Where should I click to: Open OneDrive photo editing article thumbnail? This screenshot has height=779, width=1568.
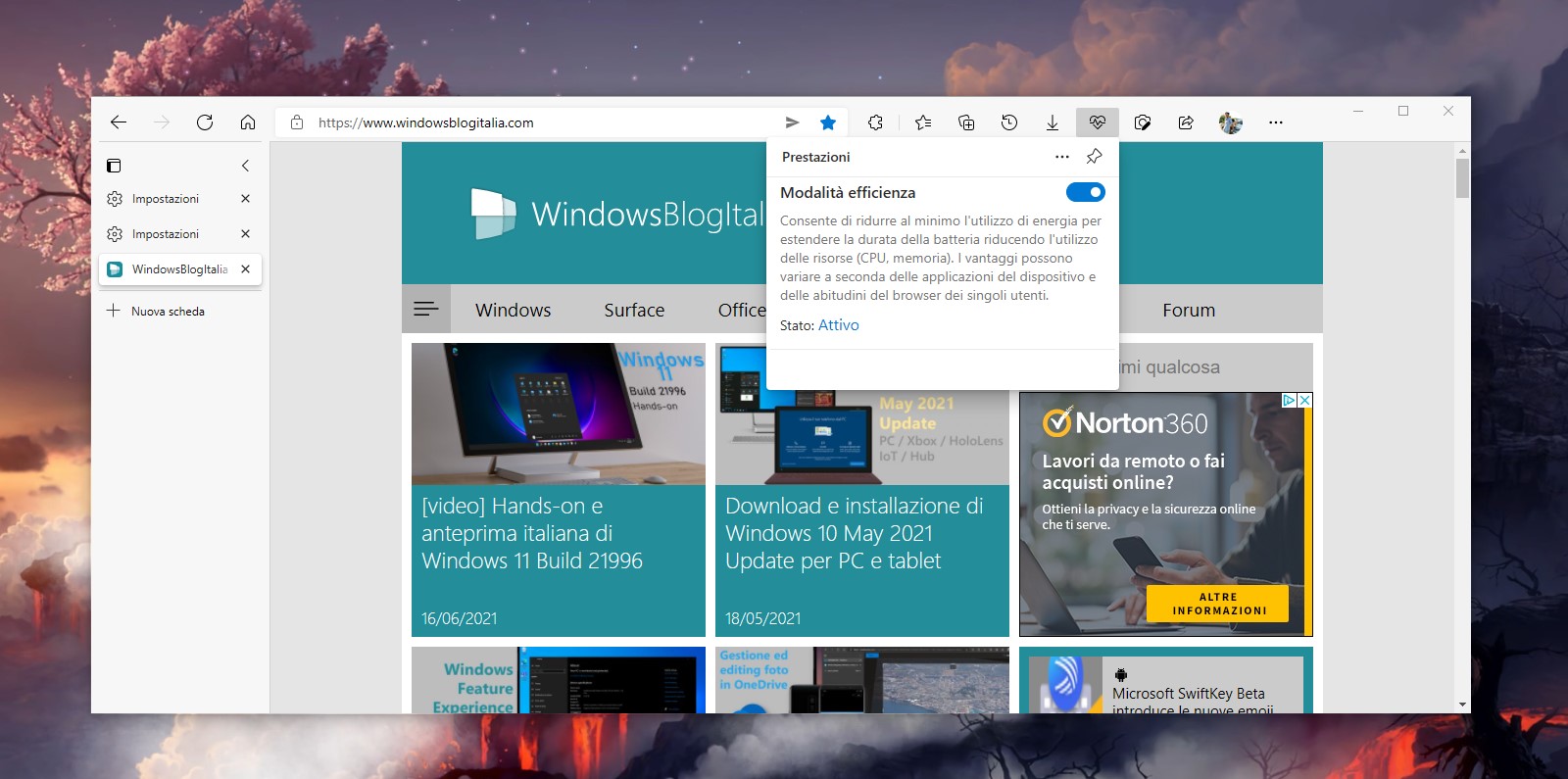click(x=862, y=680)
